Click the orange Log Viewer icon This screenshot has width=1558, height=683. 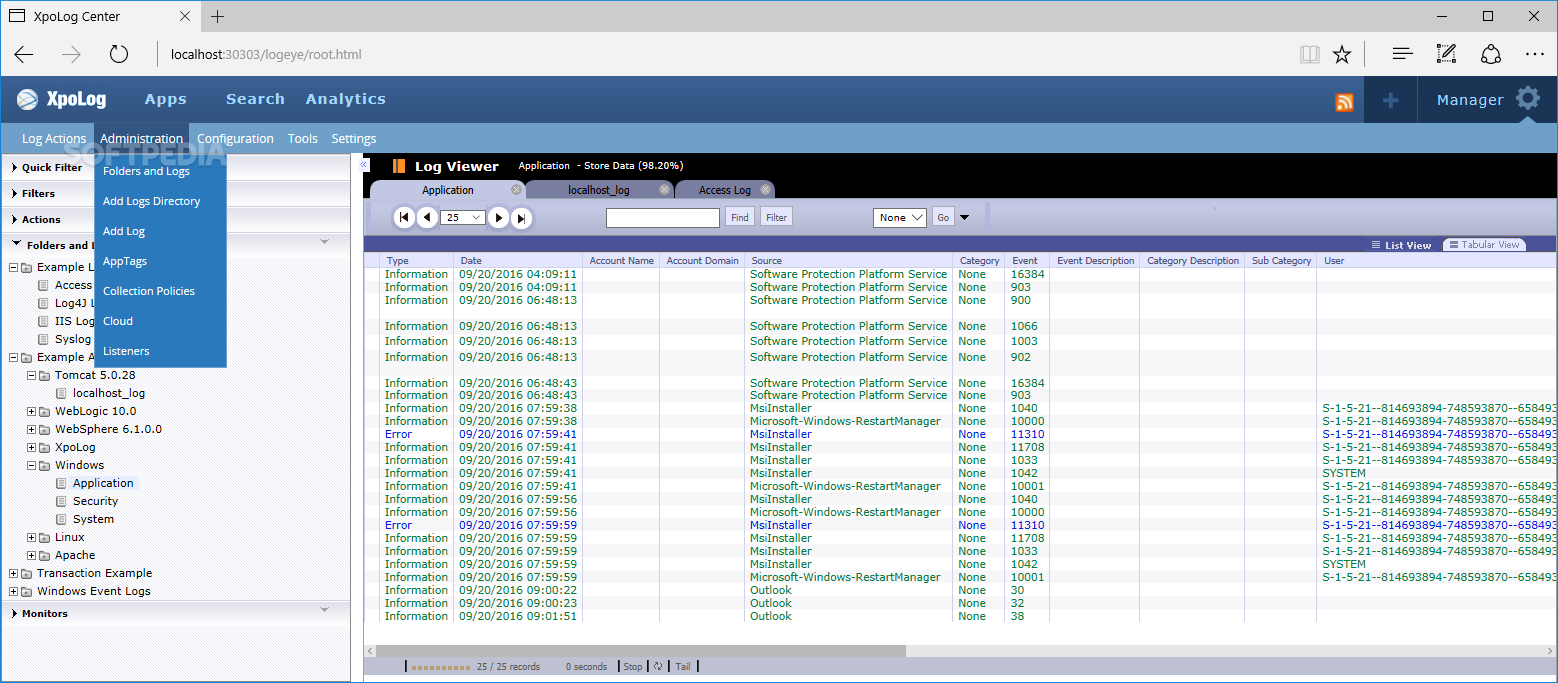pyautogui.click(x=398, y=166)
